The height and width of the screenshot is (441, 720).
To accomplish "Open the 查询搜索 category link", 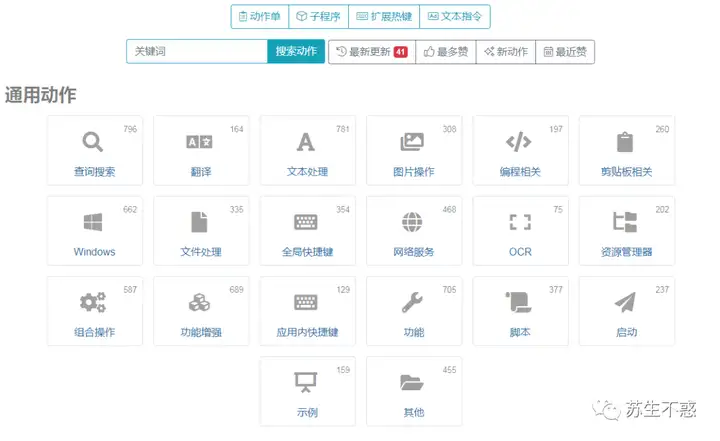I will [95, 172].
